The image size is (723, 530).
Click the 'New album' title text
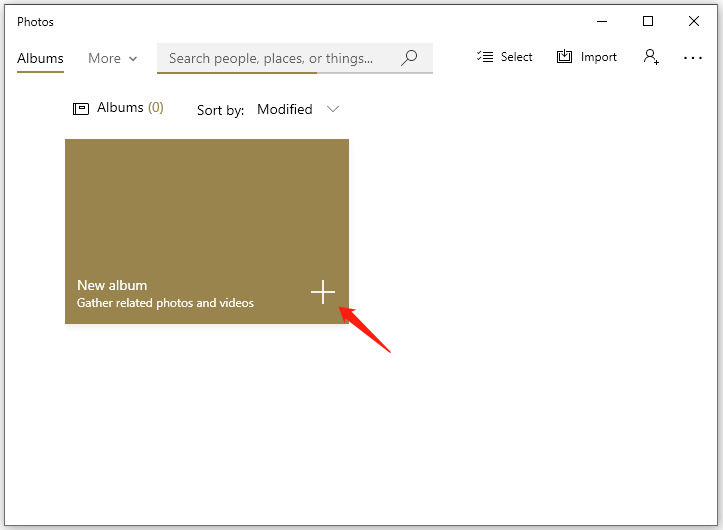112,286
